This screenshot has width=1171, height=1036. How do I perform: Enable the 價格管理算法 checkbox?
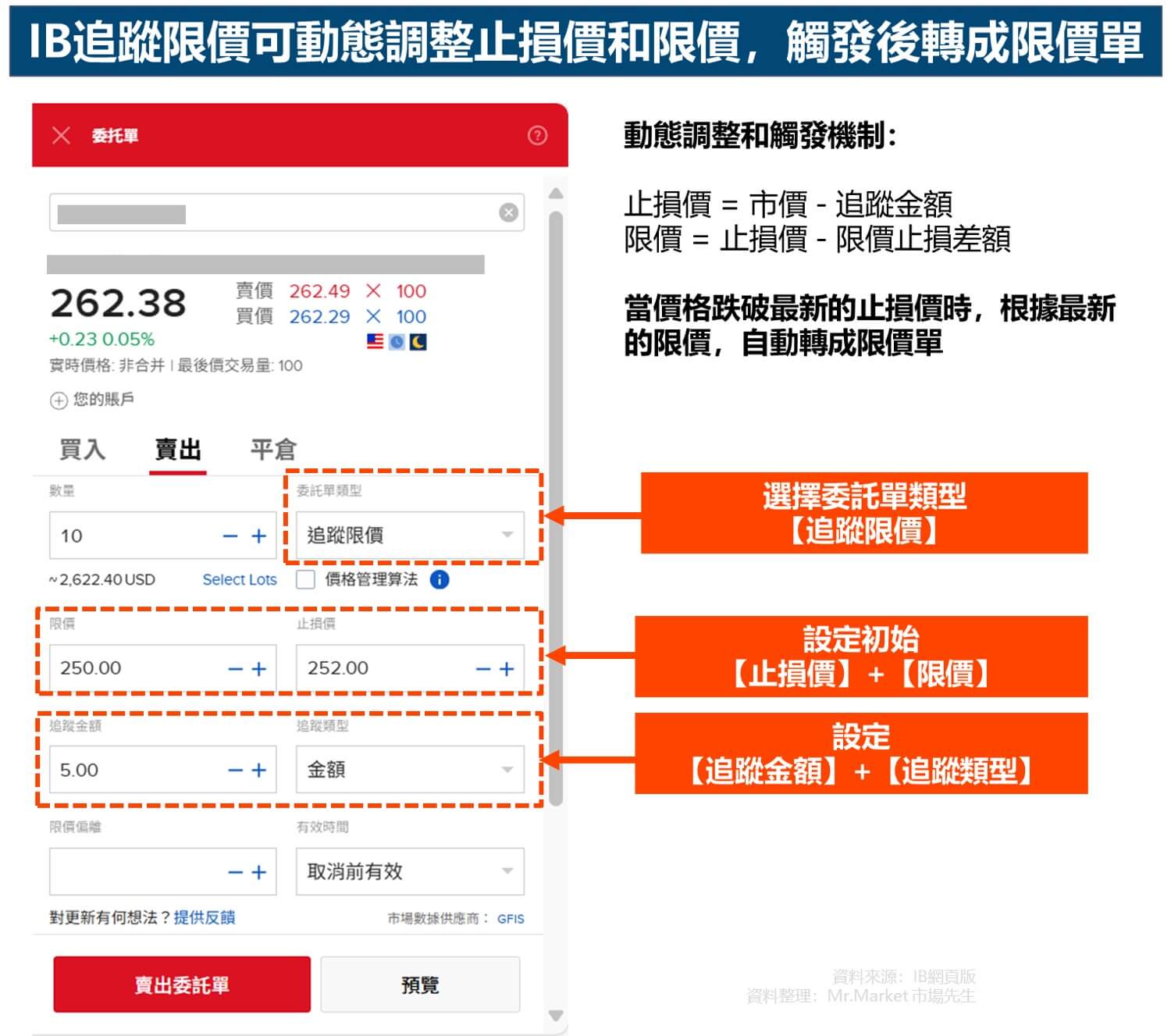point(304,579)
